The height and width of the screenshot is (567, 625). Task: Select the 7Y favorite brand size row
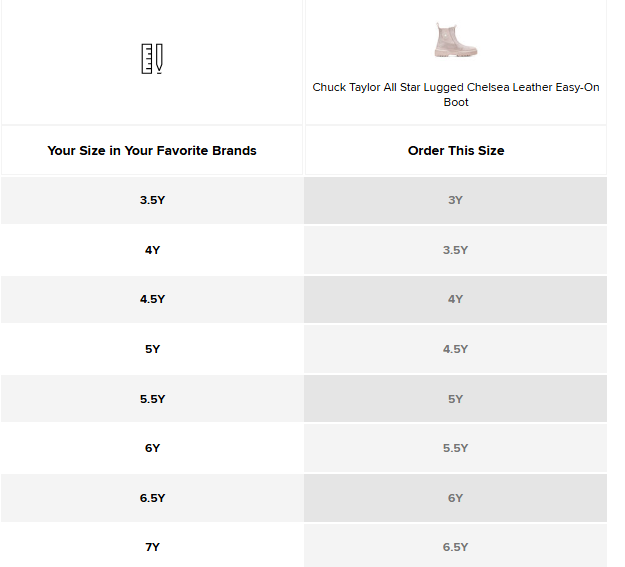pos(152,547)
